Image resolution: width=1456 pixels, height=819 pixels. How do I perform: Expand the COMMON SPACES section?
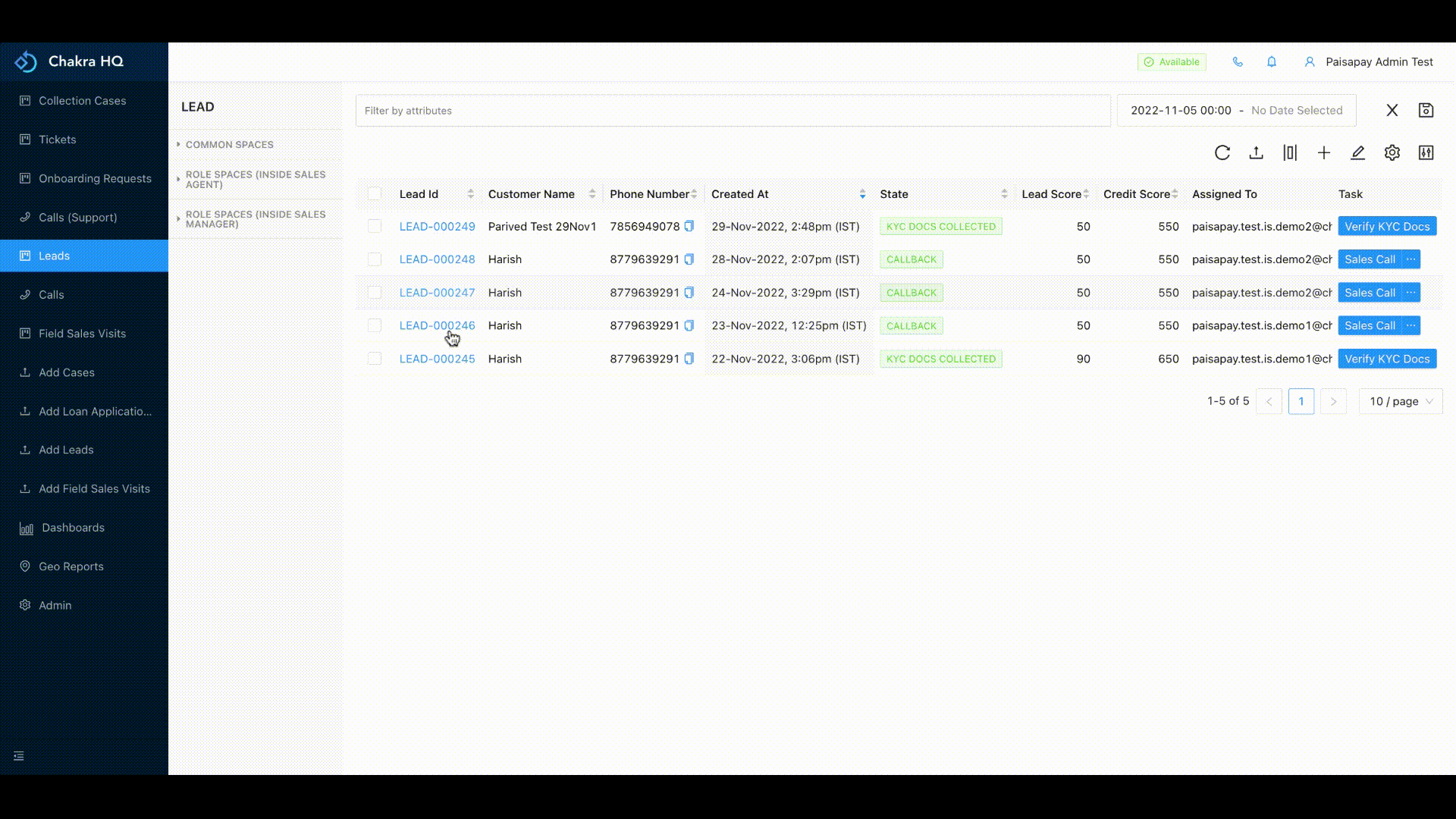pyautogui.click(x=229, y=144)
